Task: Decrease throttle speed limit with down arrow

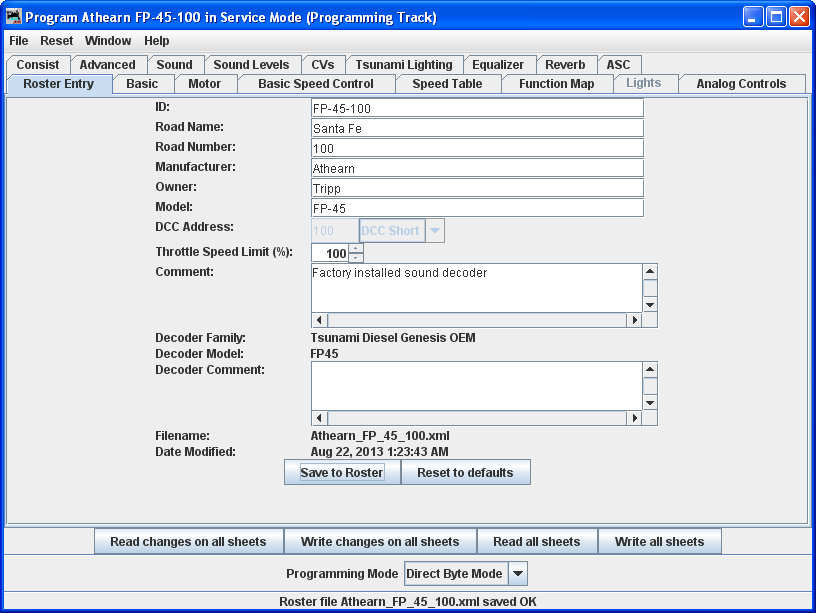Action: pos(356,258)
